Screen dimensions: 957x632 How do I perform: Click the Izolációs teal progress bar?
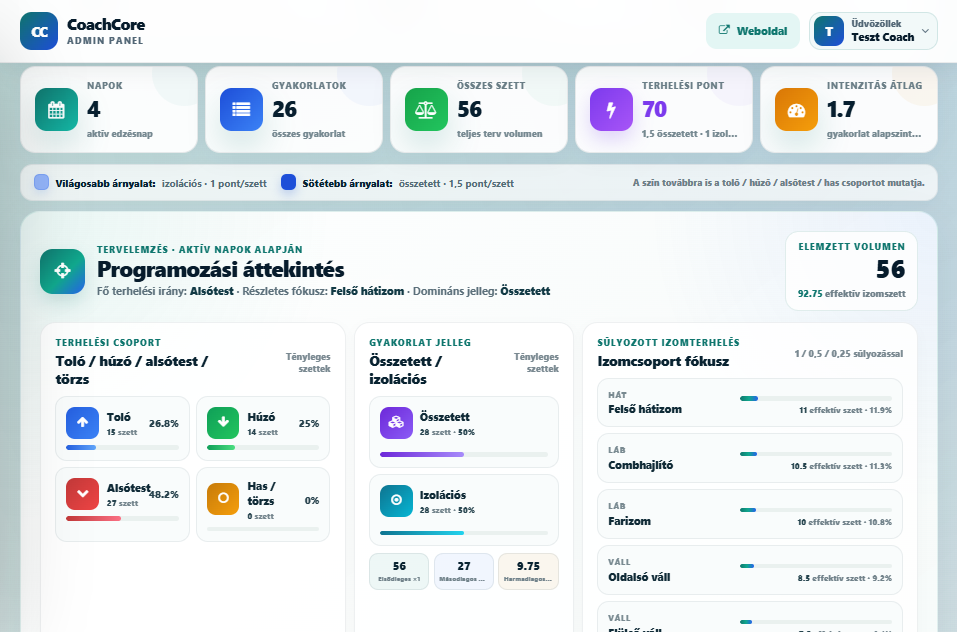coord(464,533)
